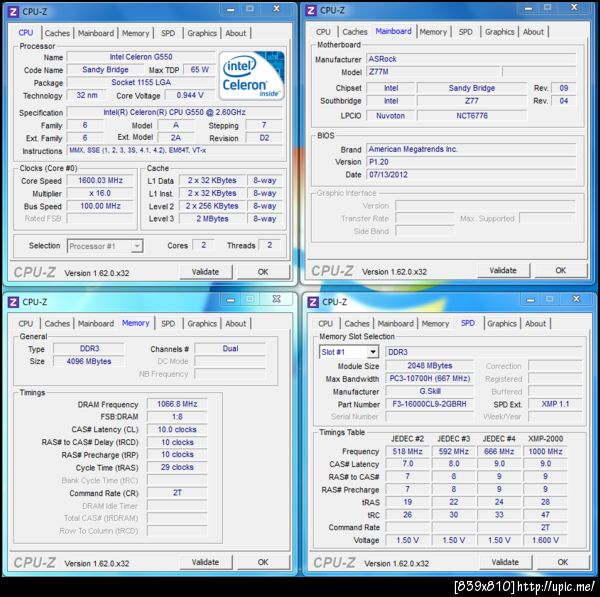Screen dimensions: 600x597
Task: Click Validate in the SPD window
Action: [505, 563]
